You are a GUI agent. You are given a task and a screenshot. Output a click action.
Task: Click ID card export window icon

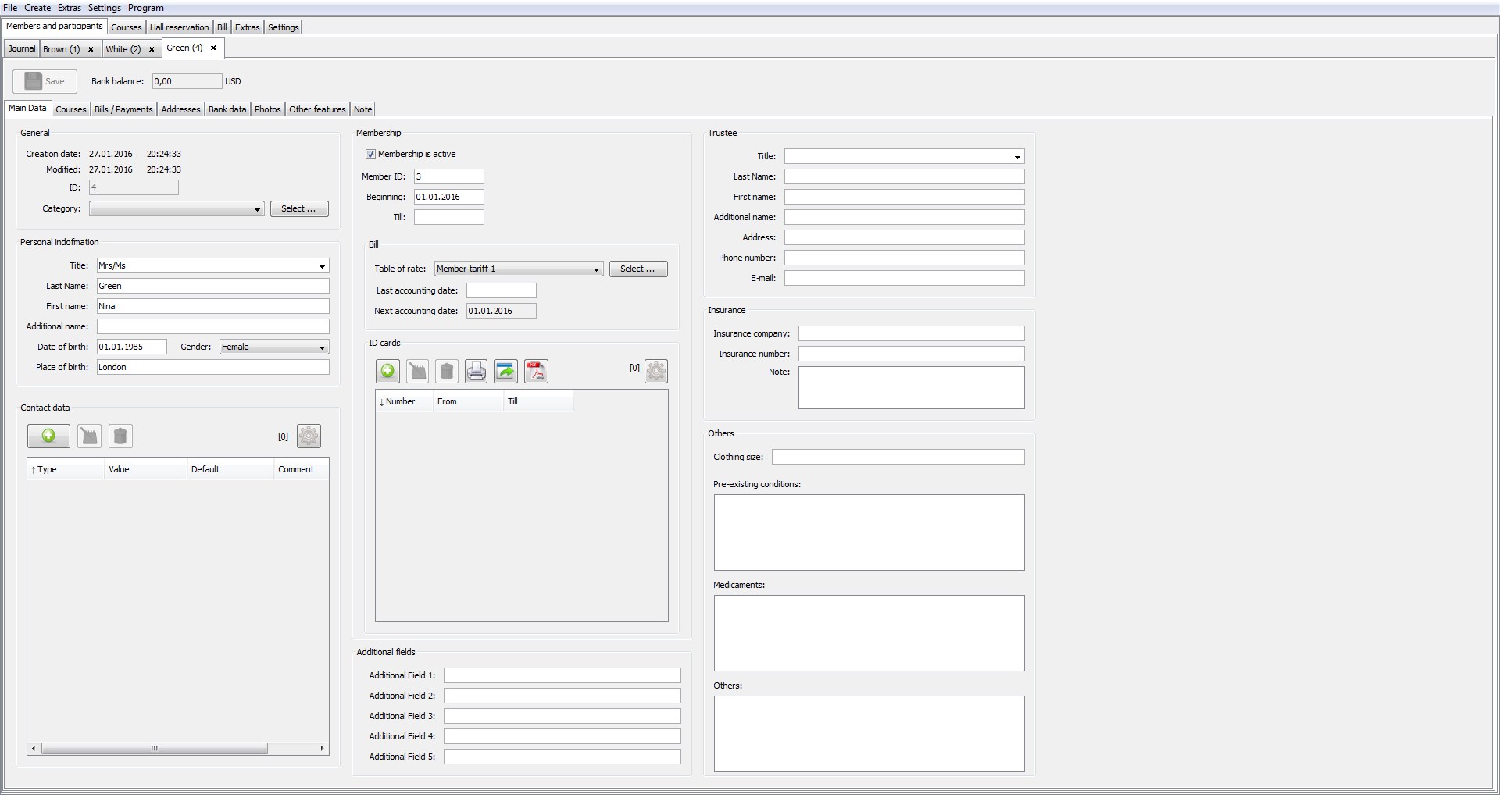505,371
